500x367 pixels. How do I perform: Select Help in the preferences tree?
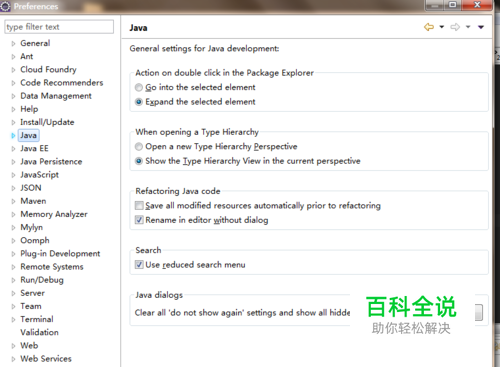click(x=29, y=109)
